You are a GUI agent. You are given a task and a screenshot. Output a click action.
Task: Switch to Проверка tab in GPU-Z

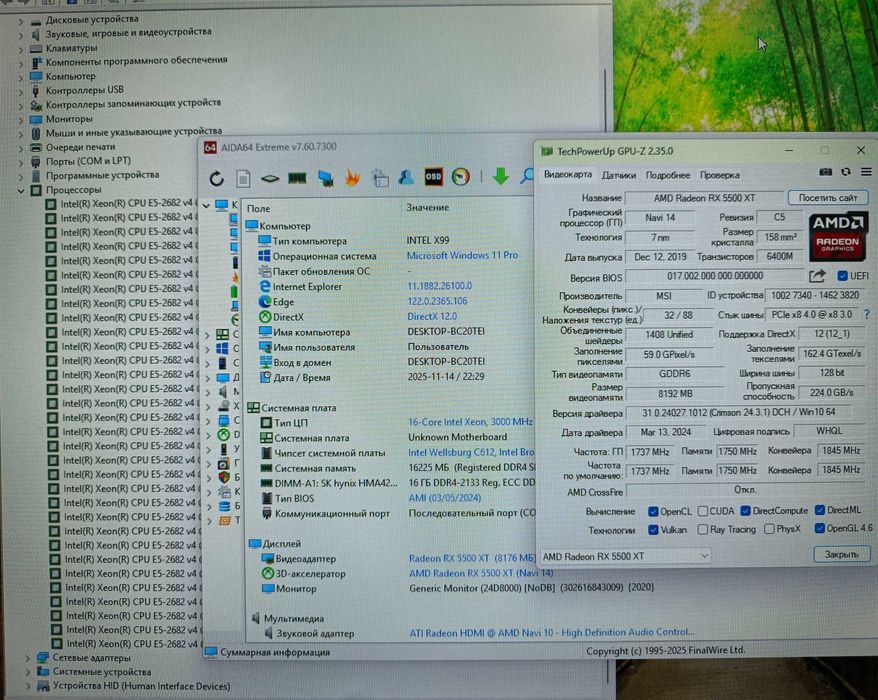(x=720, y=175)
